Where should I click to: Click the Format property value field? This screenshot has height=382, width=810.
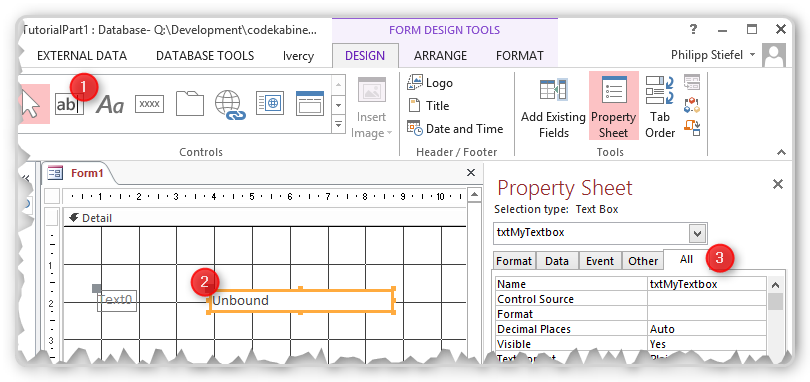(707, 314)
